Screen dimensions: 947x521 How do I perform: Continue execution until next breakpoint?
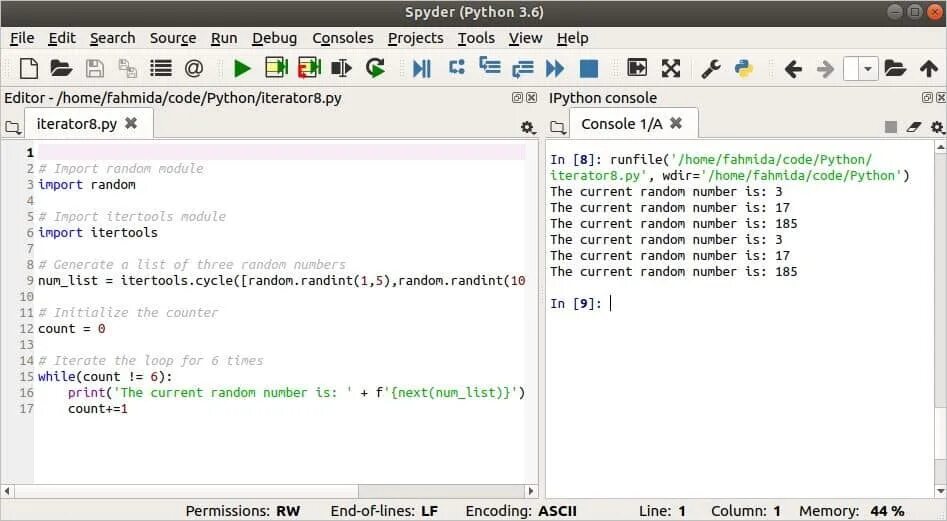click(555, 68)
